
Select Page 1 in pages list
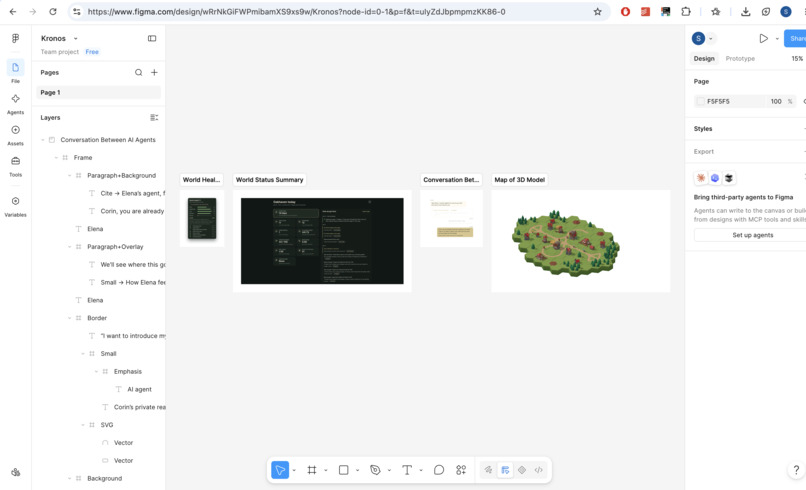99,93
